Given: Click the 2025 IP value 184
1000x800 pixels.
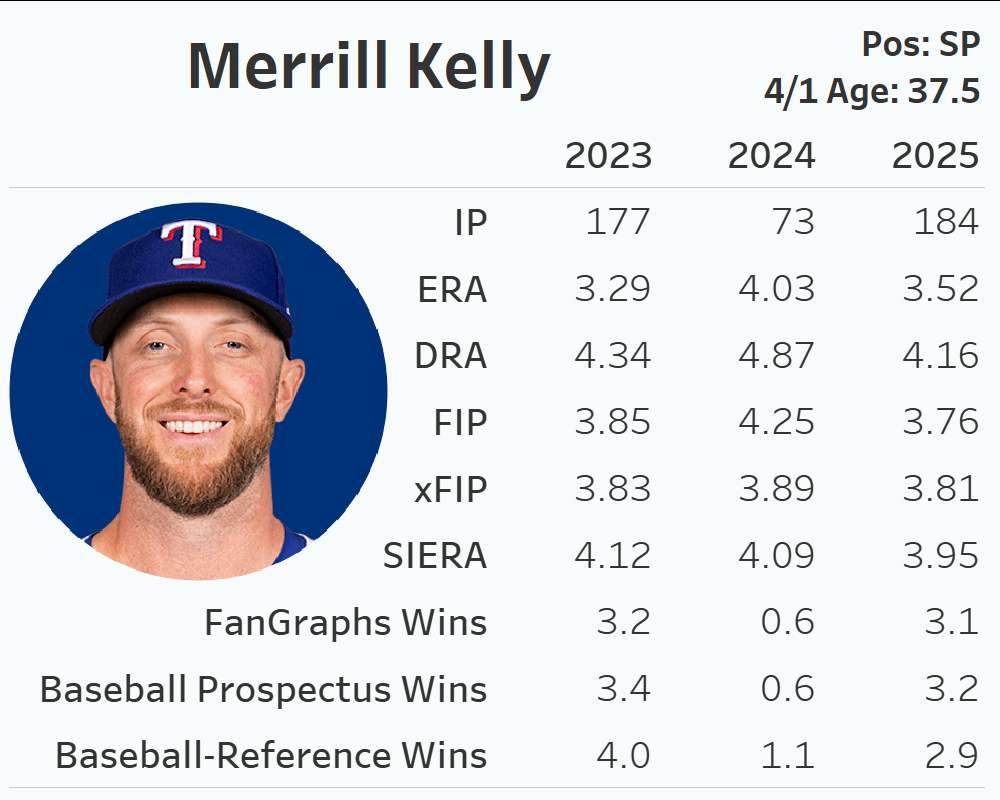Looking at the screenshot, I should (946, 222).
